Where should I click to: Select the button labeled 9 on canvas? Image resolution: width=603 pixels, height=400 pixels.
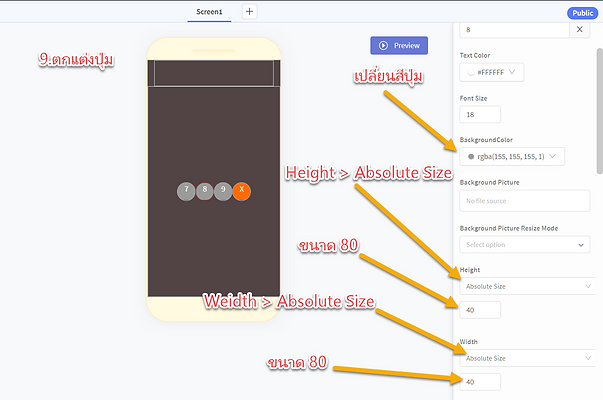(x=223, y=191)
